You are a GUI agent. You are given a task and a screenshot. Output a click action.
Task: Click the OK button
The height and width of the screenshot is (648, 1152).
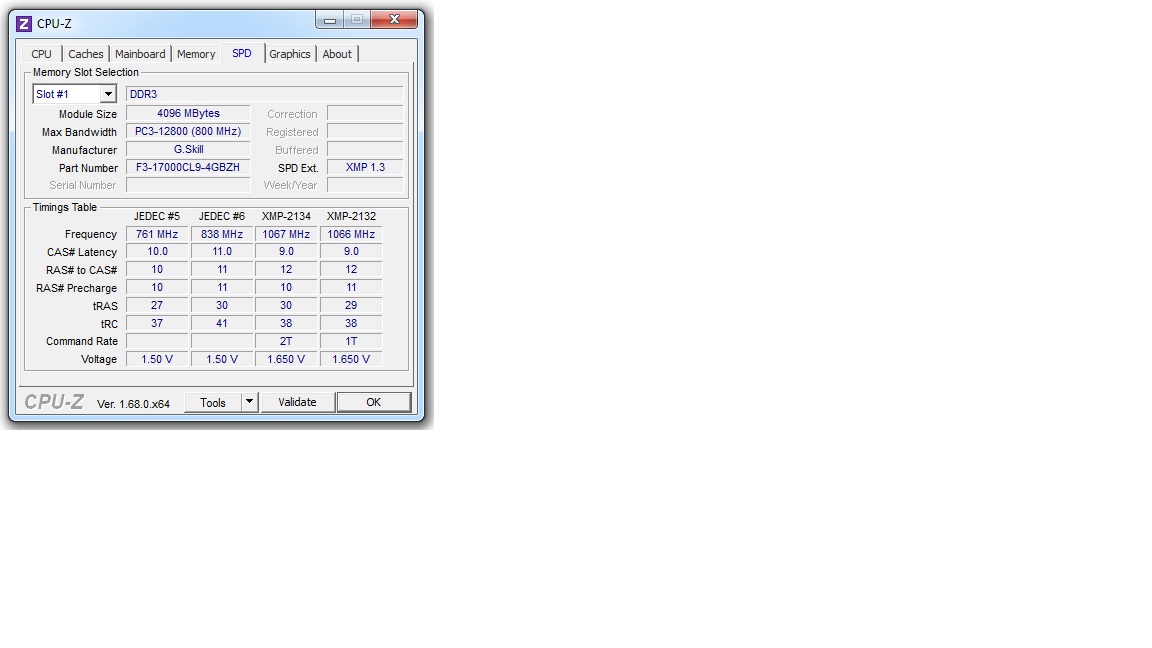click(373, 402)
